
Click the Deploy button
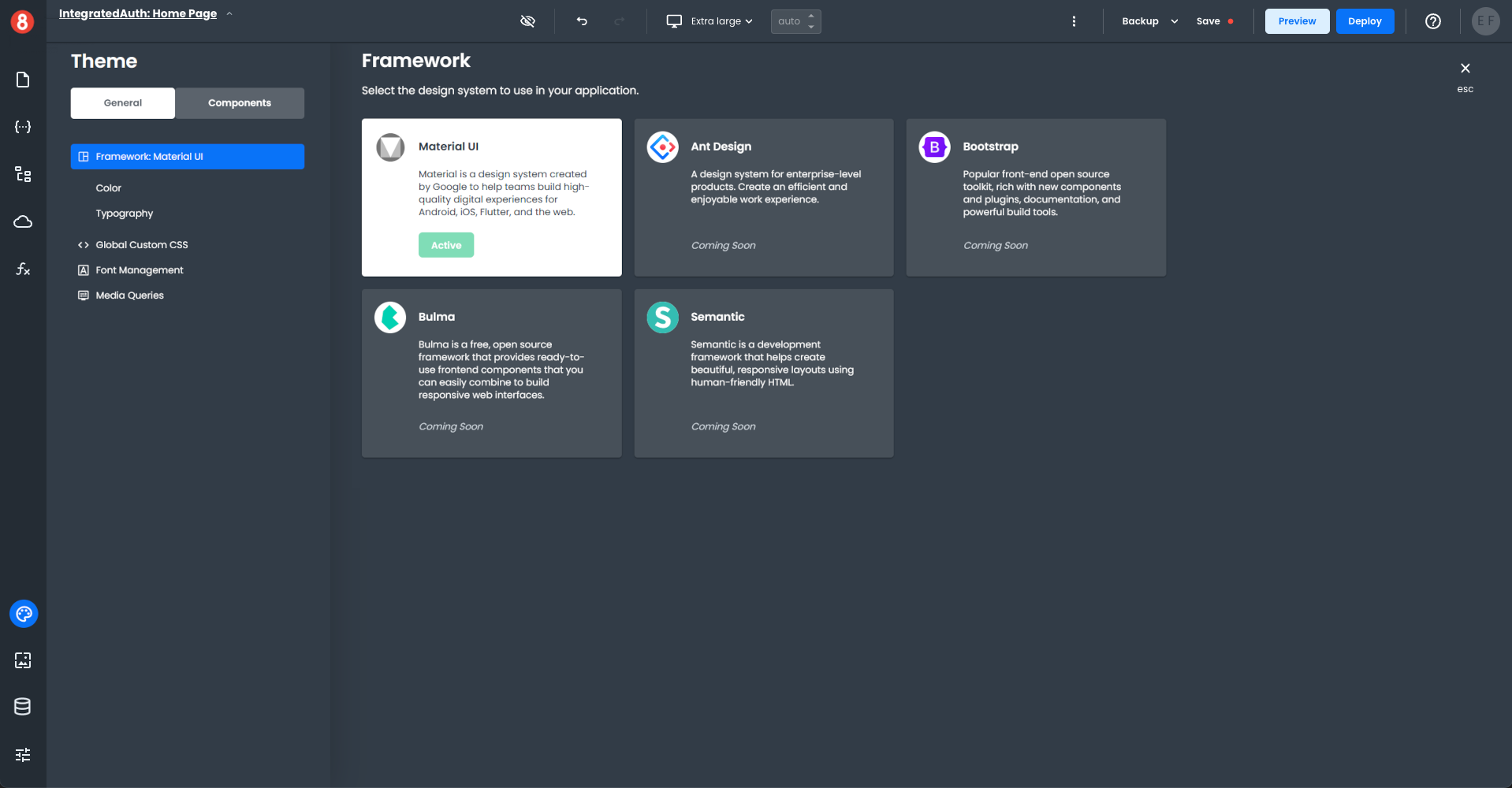[x=1364, y=21]
